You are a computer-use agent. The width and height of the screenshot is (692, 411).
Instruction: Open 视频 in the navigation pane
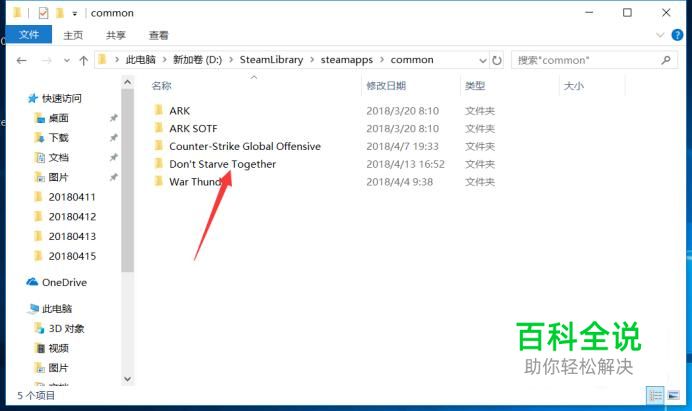pos(59,348)
